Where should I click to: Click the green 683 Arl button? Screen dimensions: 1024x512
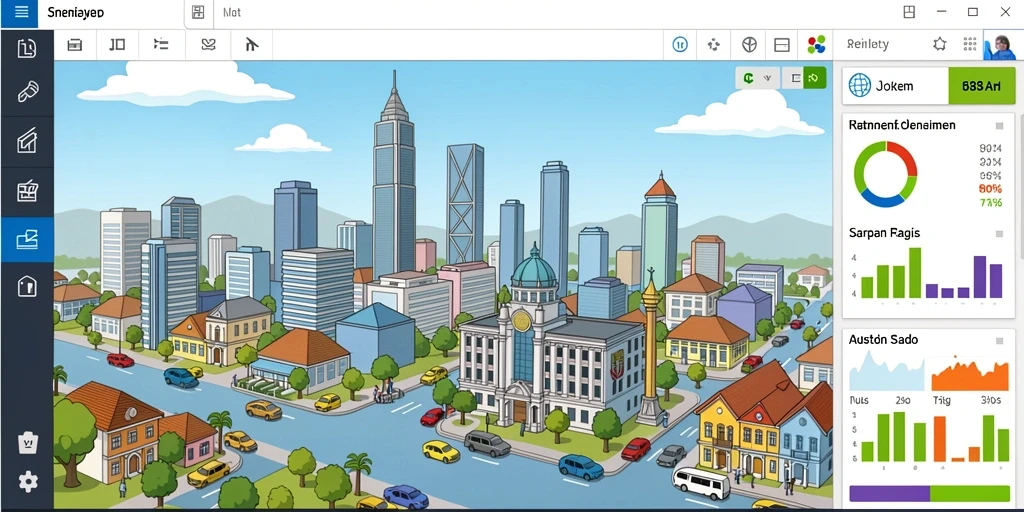pyautogui.click(x=982, y=86)
